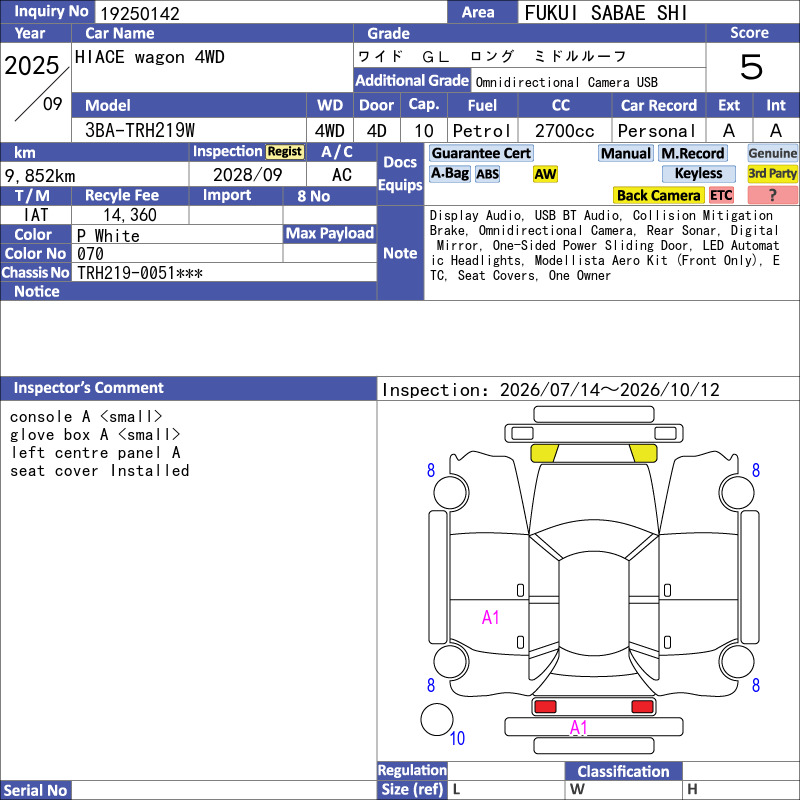Screen dimensions: 800x800
Task: Click the Max Payload label
Action: click(x=330, y=234)
